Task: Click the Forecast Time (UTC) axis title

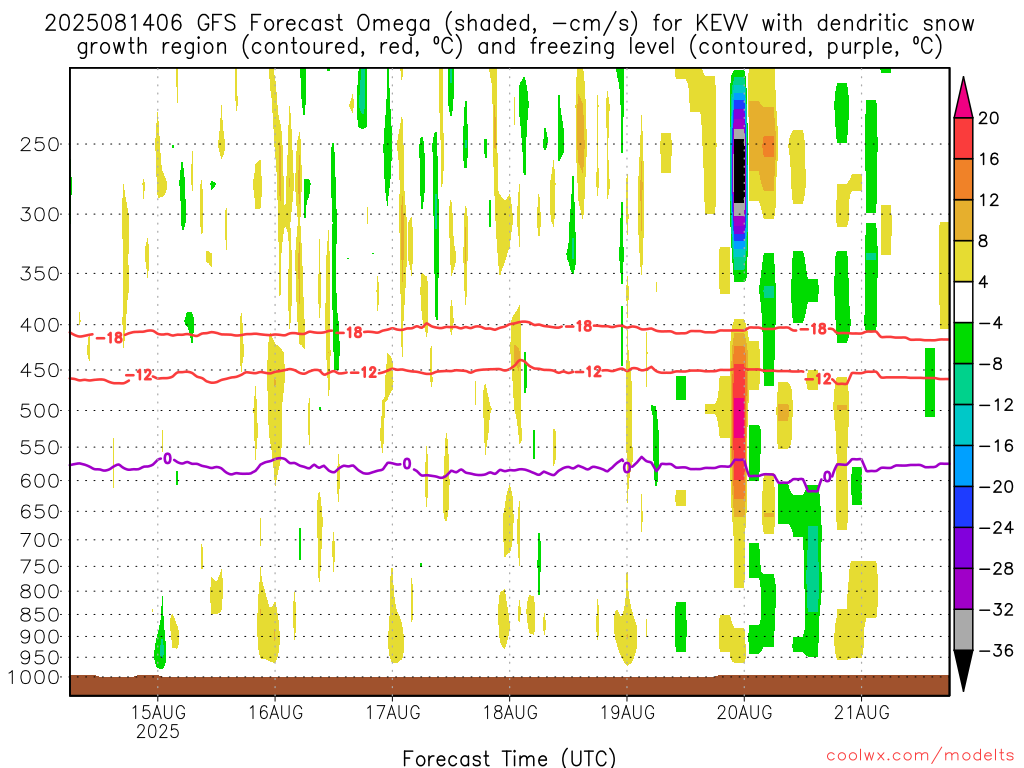Action: click(x=509, y=758)
